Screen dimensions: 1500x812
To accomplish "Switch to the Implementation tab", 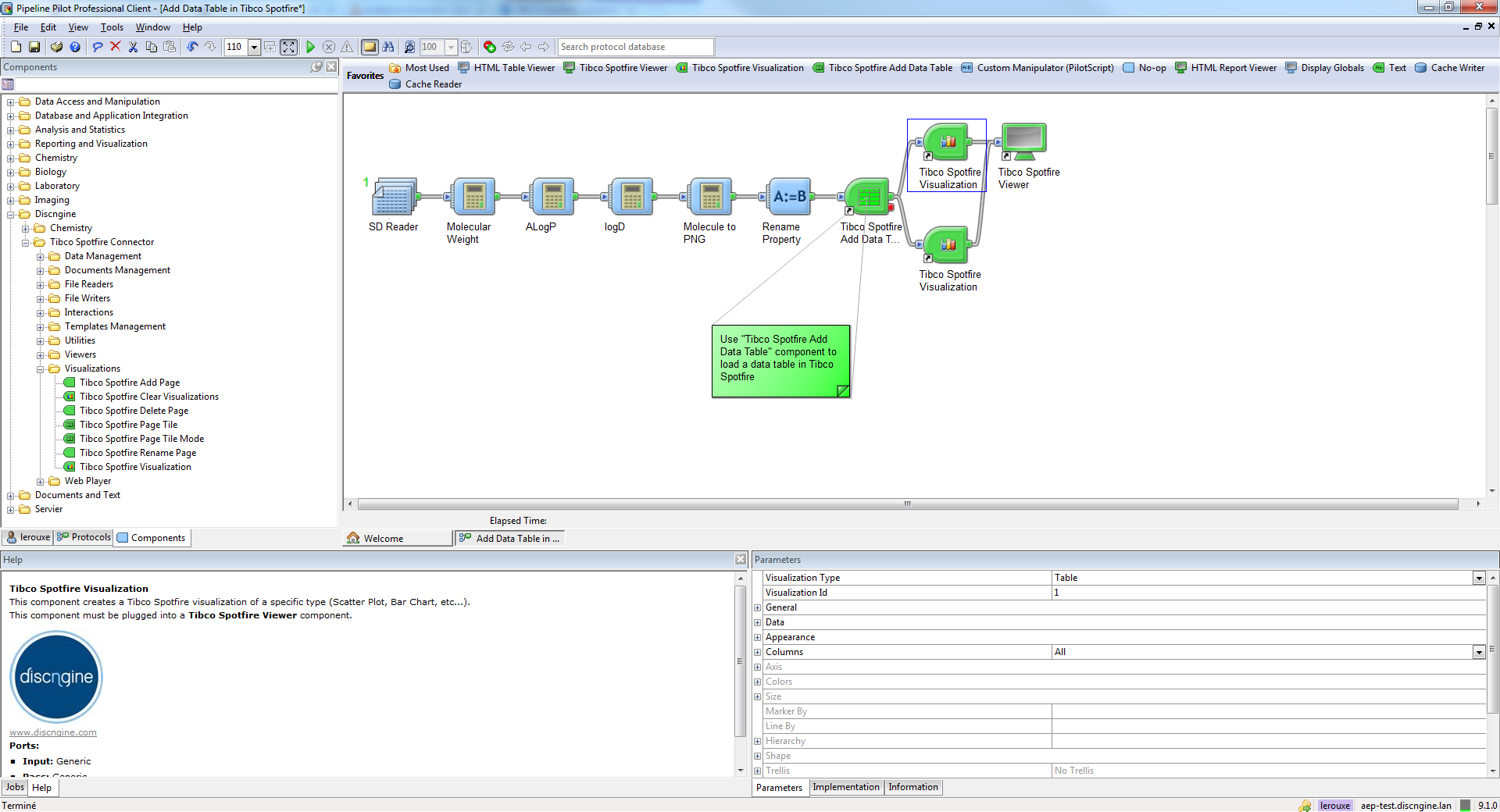I will 846,787.
